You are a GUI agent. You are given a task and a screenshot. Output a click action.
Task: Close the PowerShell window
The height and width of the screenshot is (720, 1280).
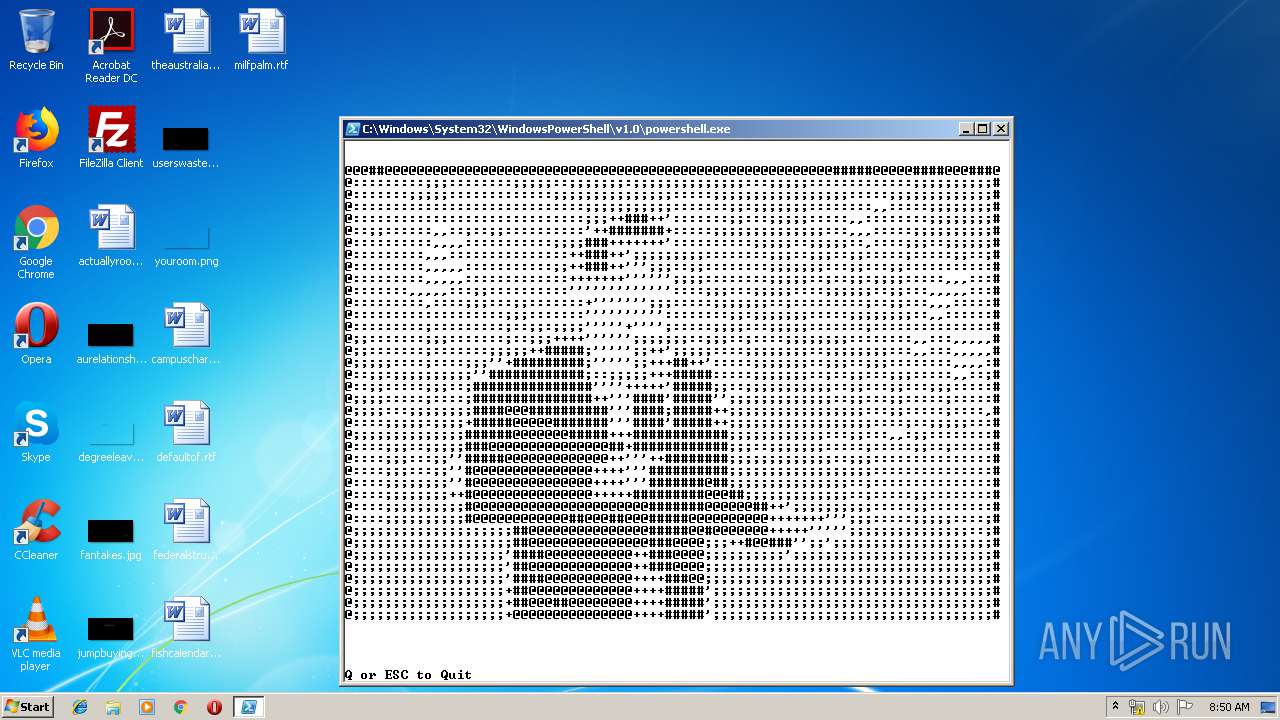point(1001,129)
